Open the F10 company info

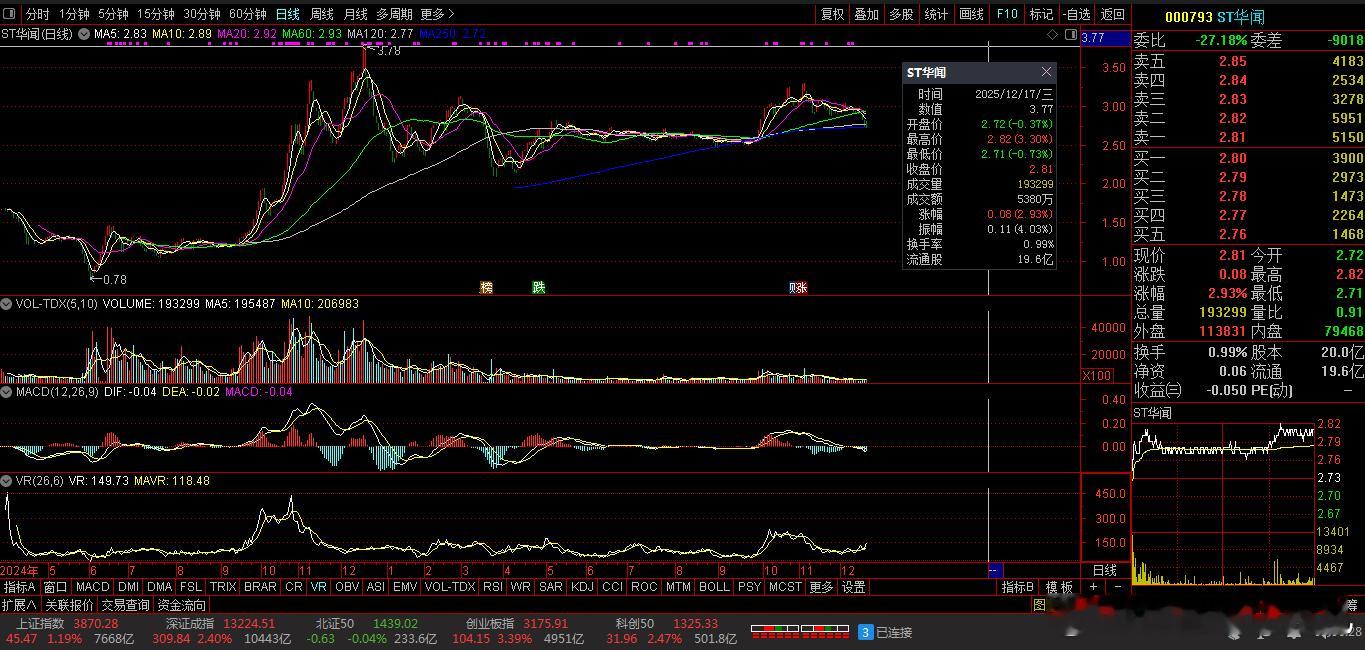[x=1006, y=14]
